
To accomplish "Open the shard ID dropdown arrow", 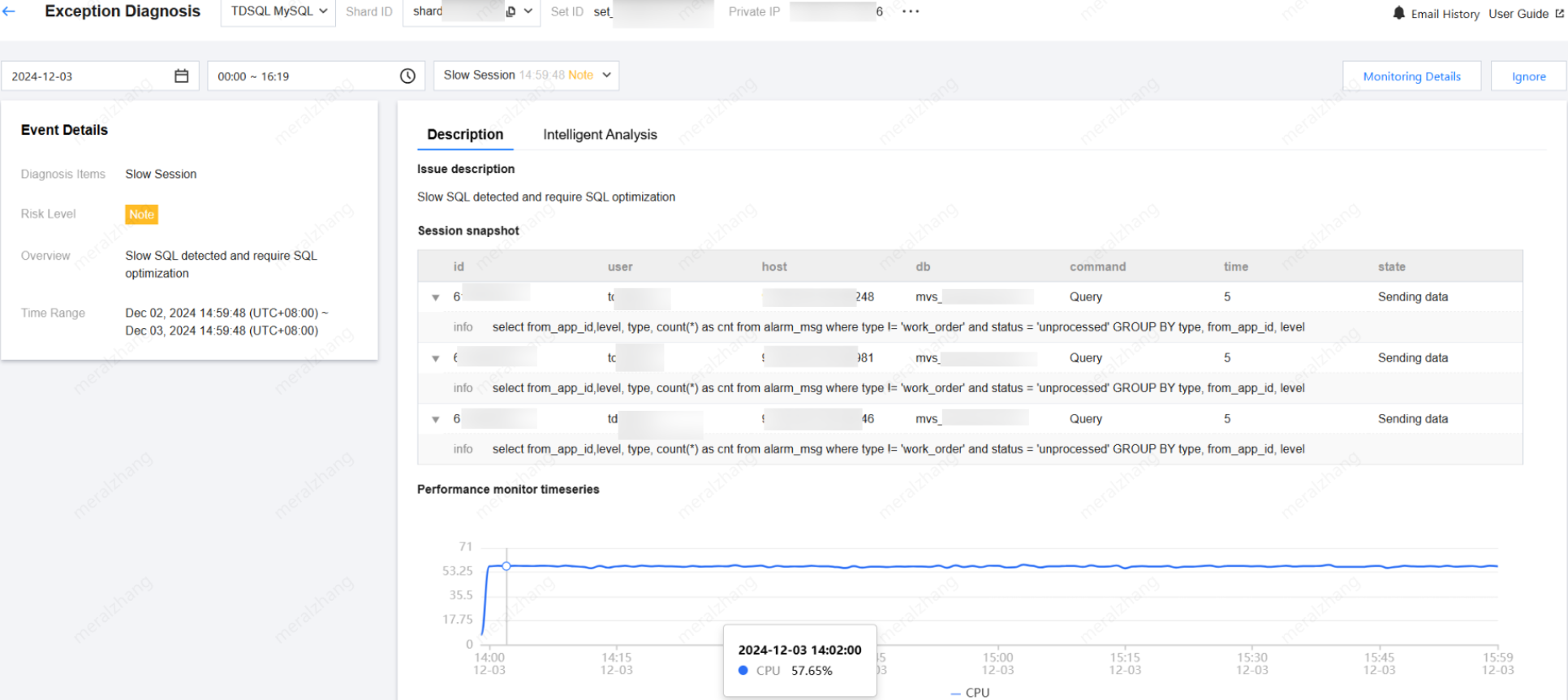I will tap(528, 11).
